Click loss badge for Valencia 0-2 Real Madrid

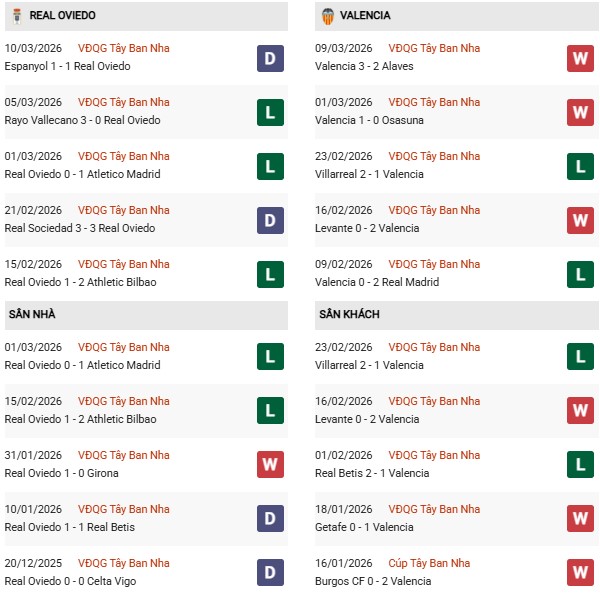[x=581, y=274]
